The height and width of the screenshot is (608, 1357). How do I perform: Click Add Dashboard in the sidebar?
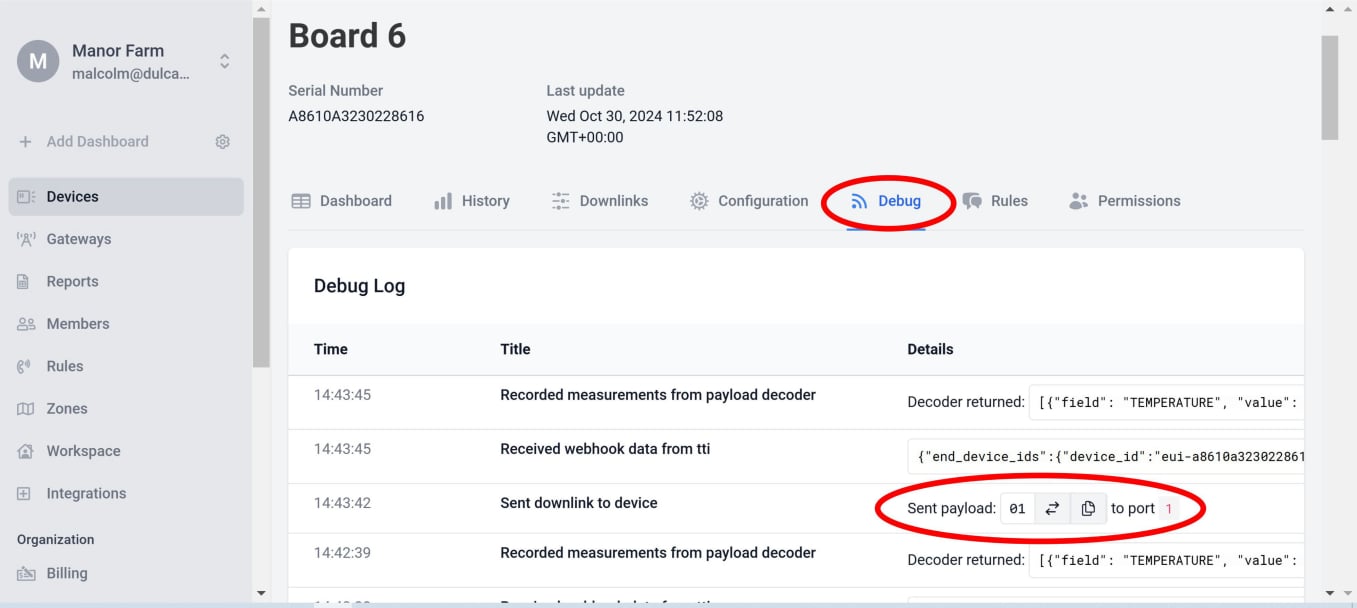click(97, 142)
